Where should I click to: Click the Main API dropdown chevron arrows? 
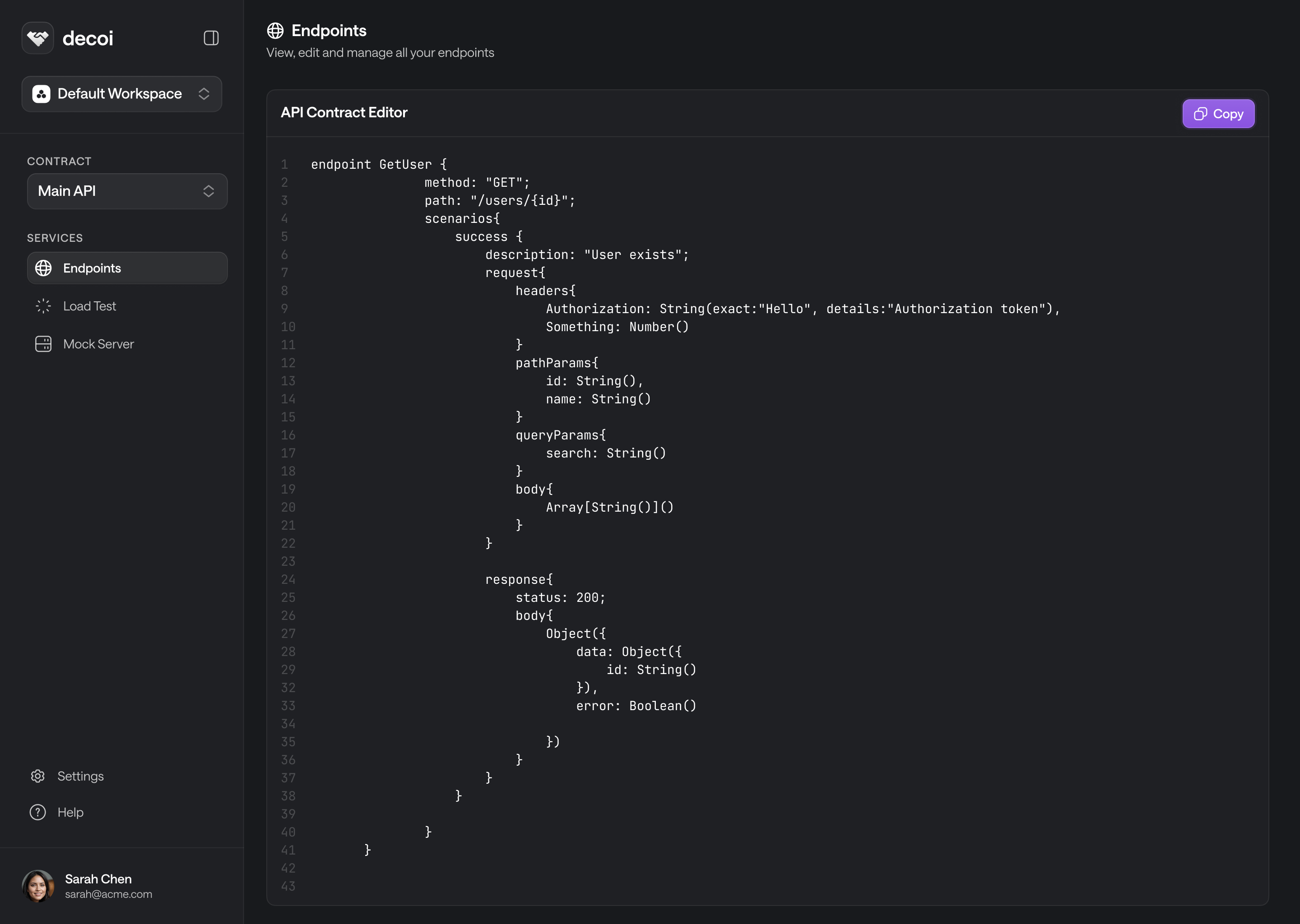click(209, 191)
